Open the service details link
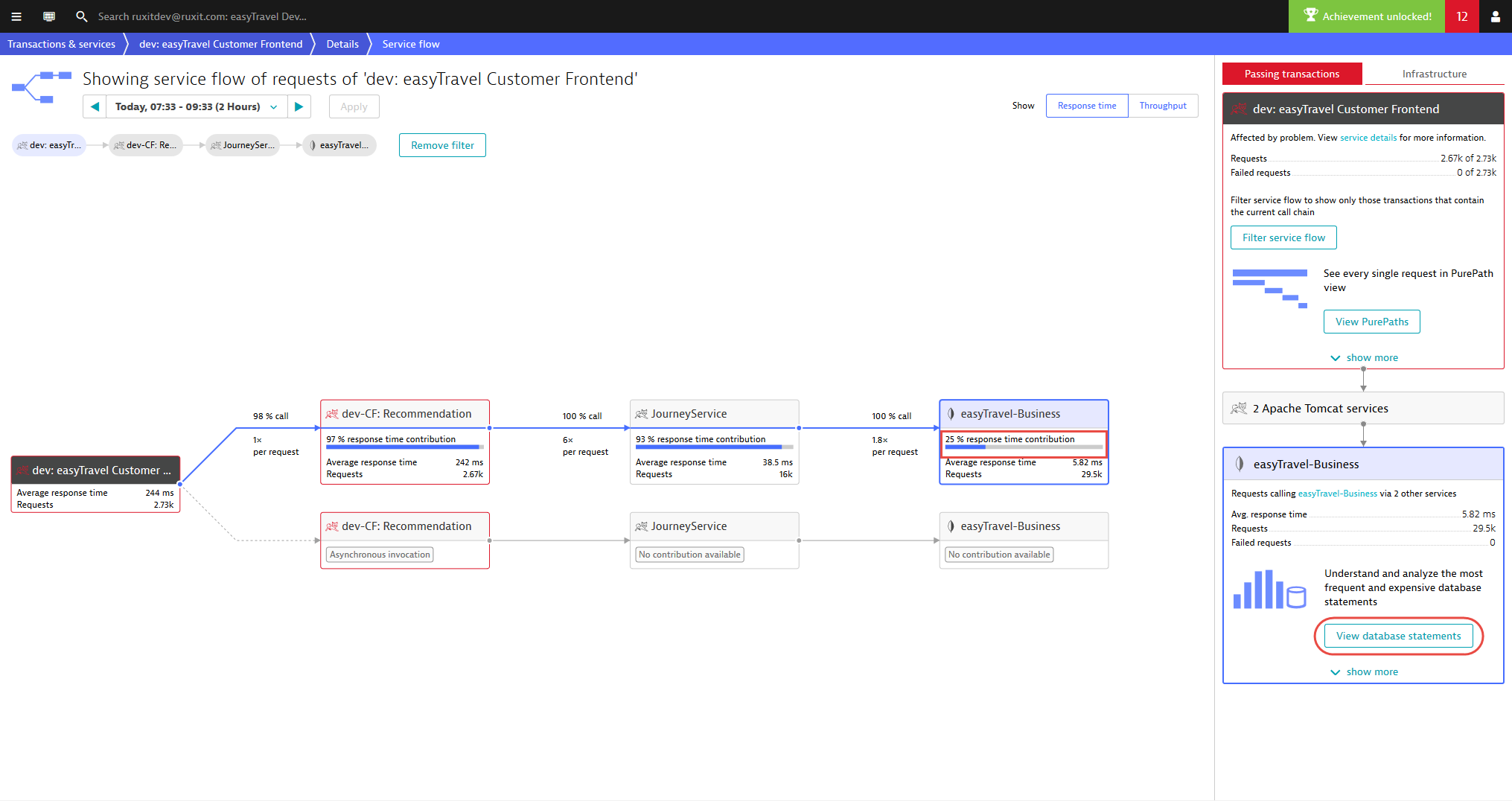 click(x=1368, y=138)
